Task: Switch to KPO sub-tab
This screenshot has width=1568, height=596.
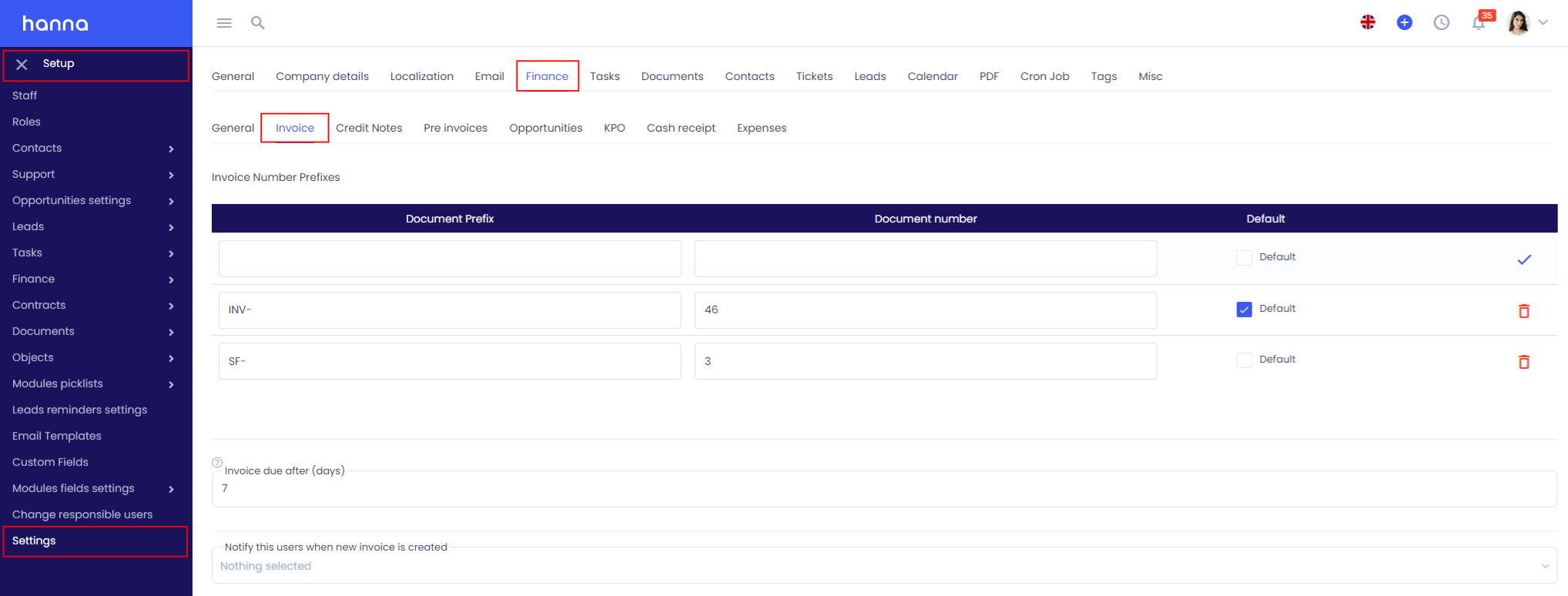Action: point(615,128)
